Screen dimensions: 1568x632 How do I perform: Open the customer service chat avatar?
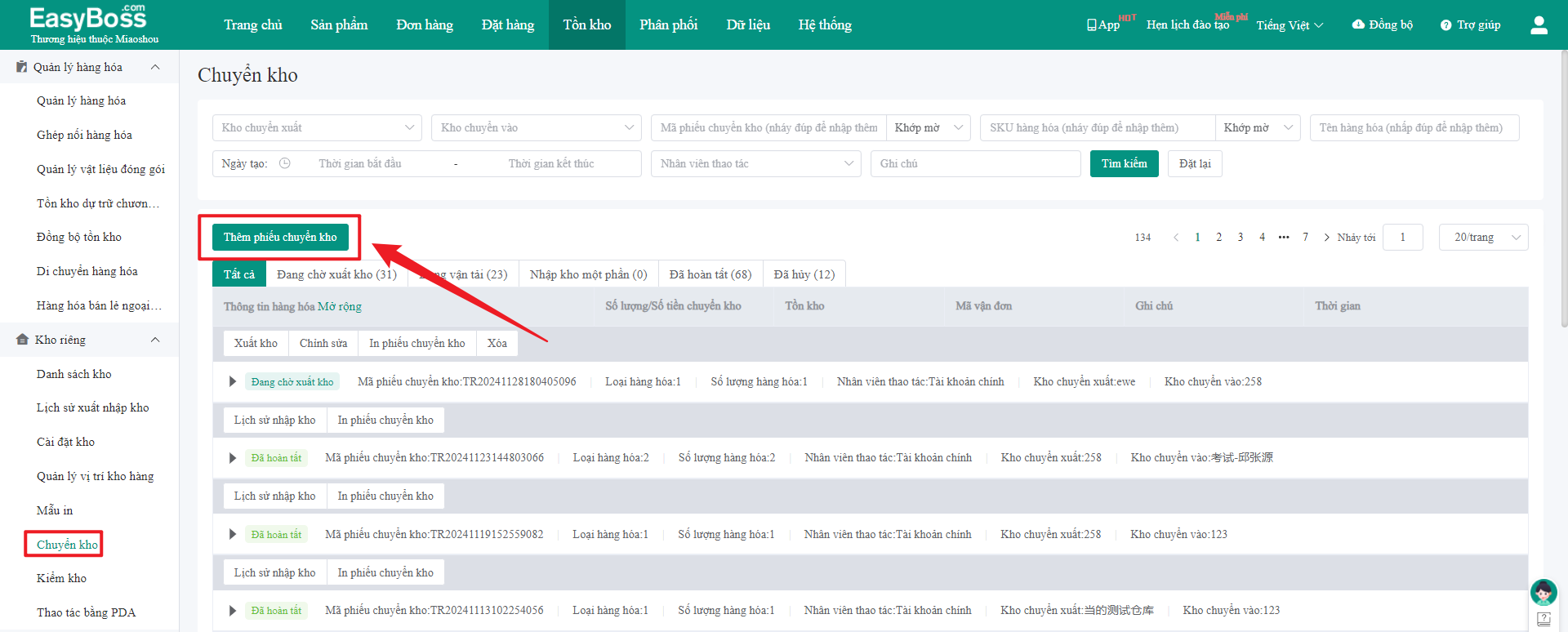(1543, 592)
